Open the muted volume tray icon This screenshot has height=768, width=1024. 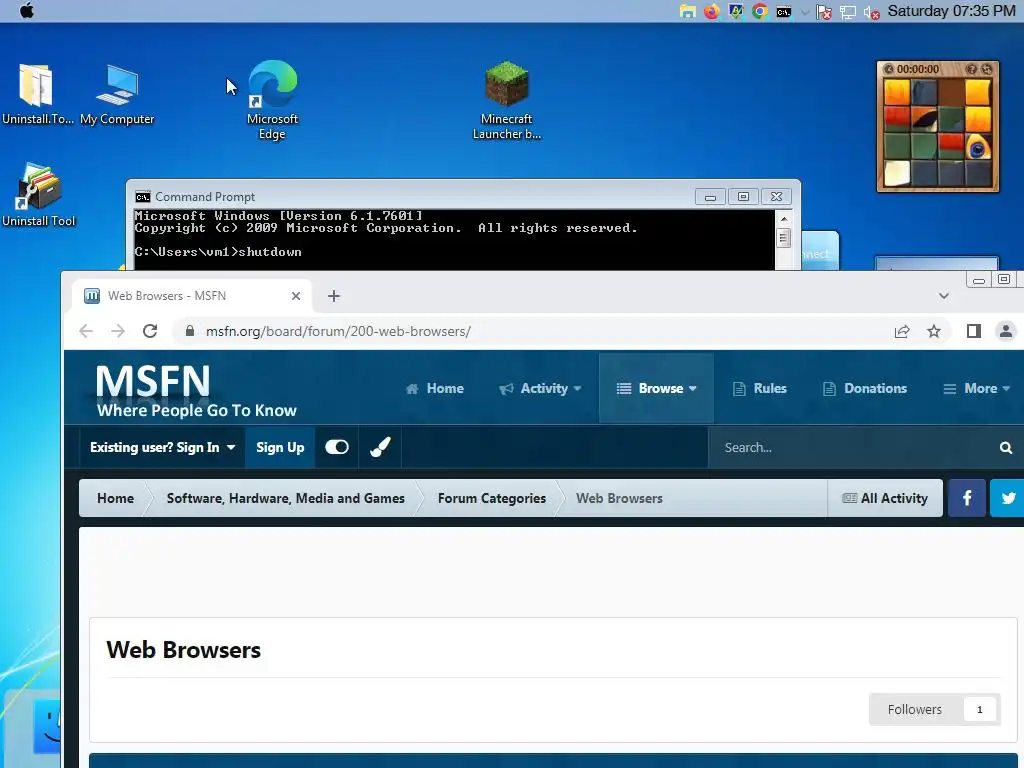click(x=871, y=12)
